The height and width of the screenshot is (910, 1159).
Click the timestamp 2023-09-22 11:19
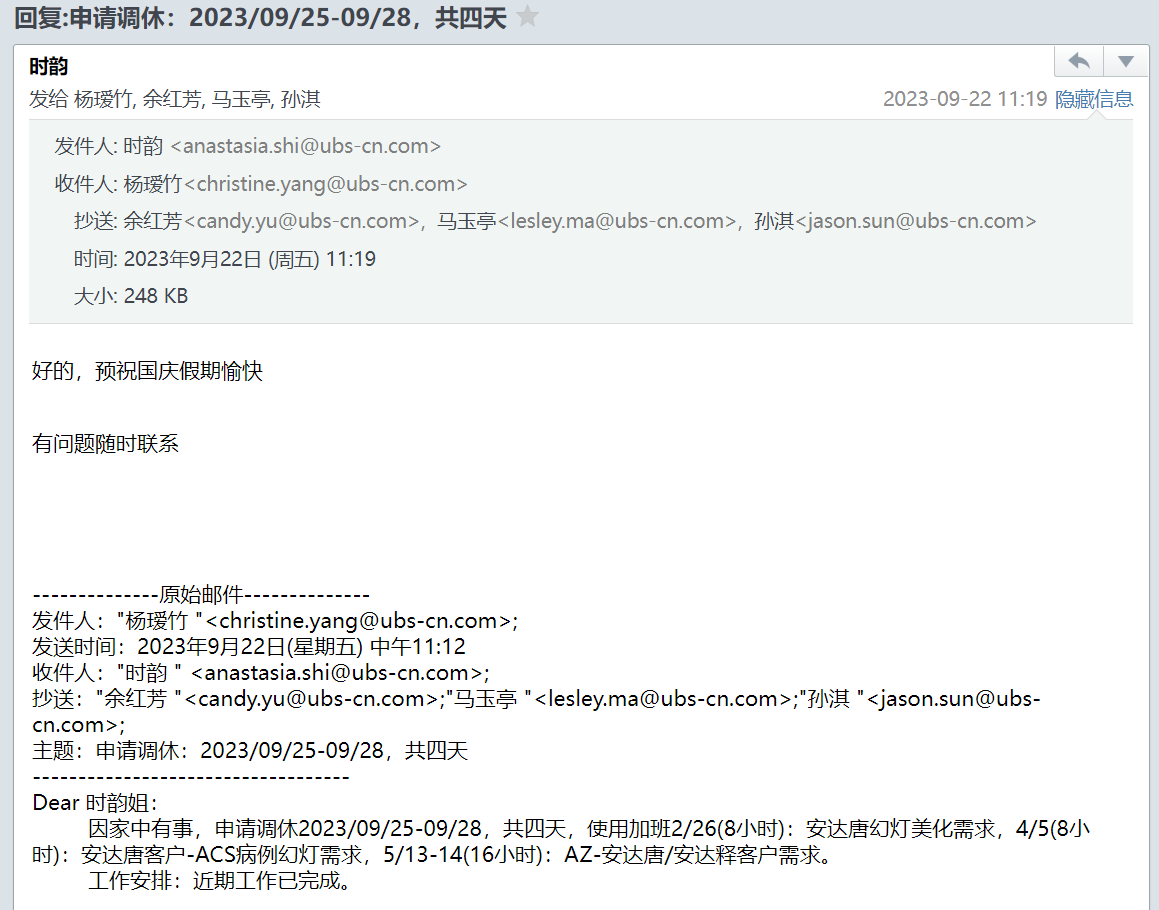[x=964, y=99]
